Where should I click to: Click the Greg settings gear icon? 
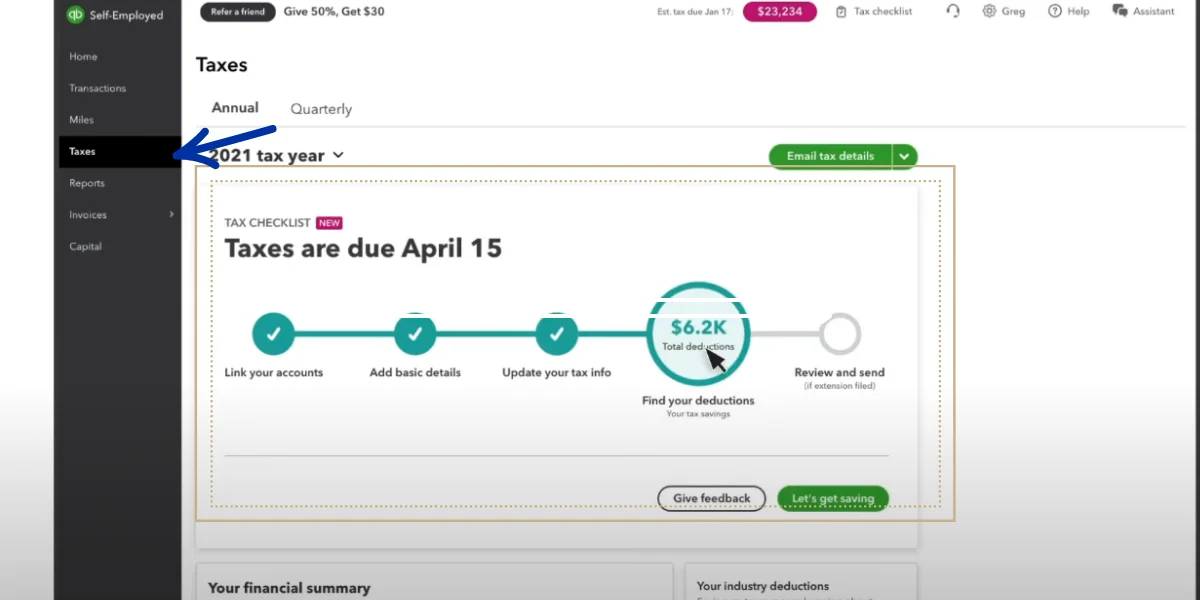pos(989,11)
